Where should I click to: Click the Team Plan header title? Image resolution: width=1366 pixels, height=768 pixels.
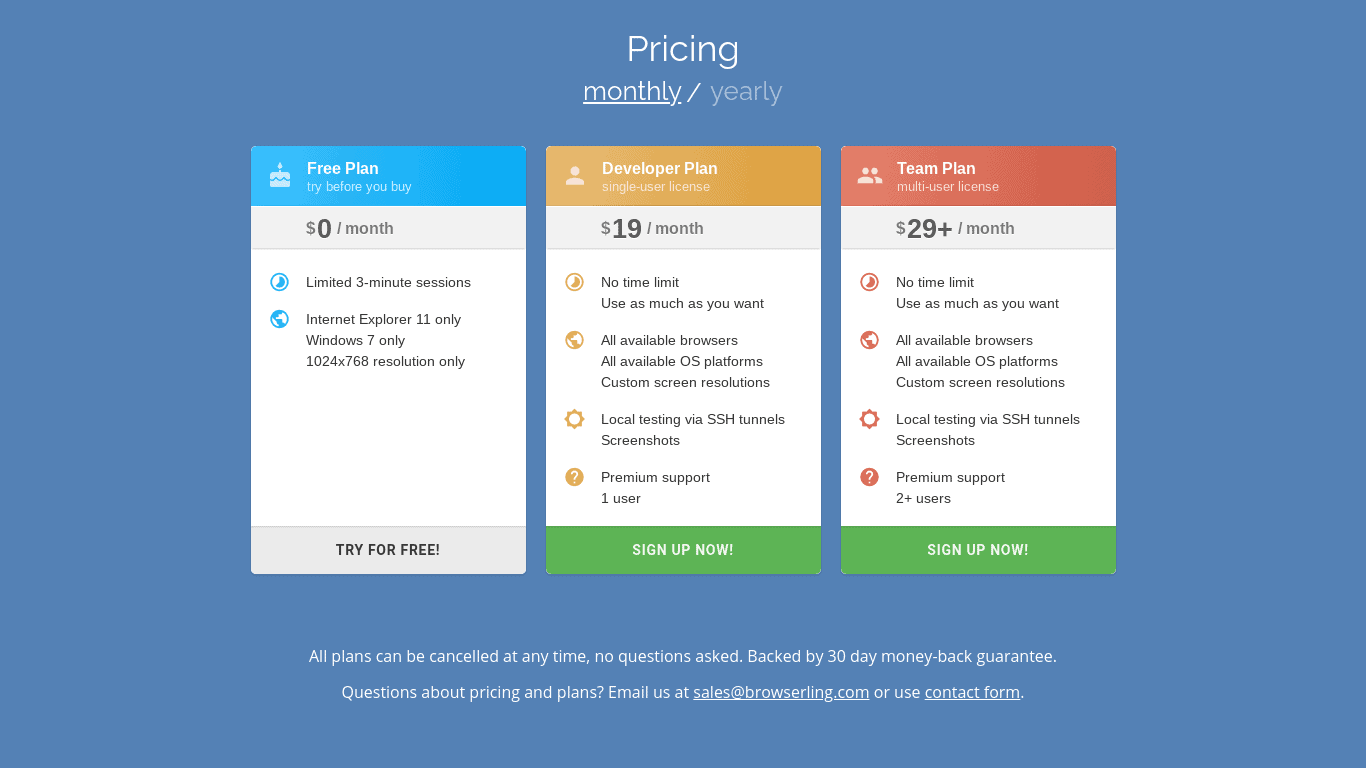click(936, 168)
